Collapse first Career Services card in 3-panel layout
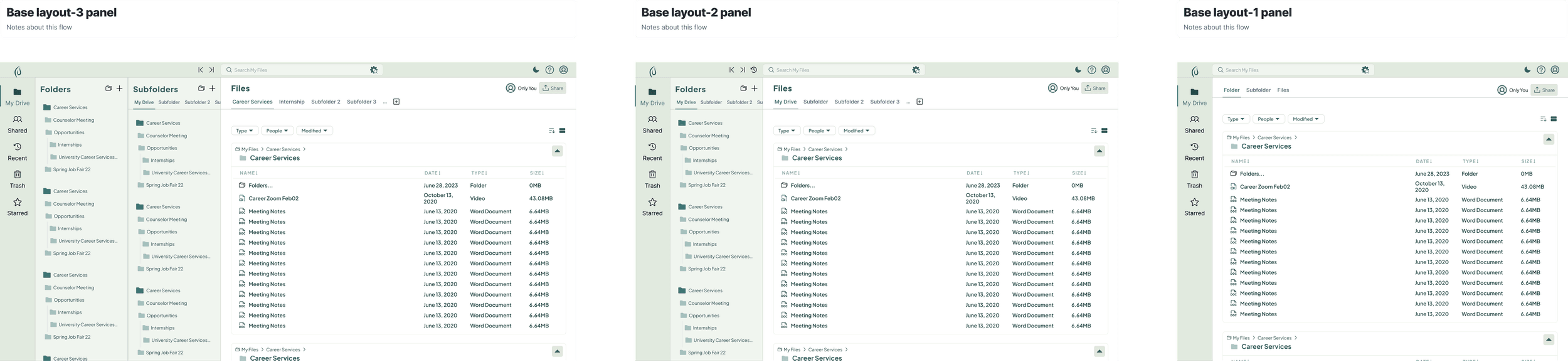 [557, 151]
